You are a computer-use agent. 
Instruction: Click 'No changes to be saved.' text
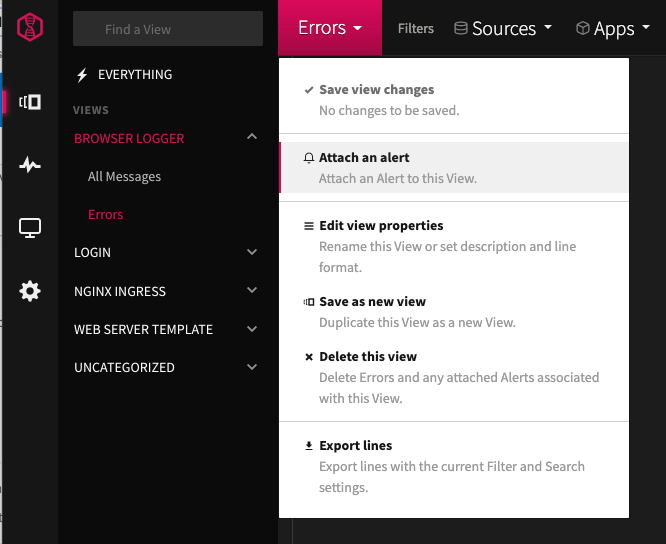click(x=389, y=111)
